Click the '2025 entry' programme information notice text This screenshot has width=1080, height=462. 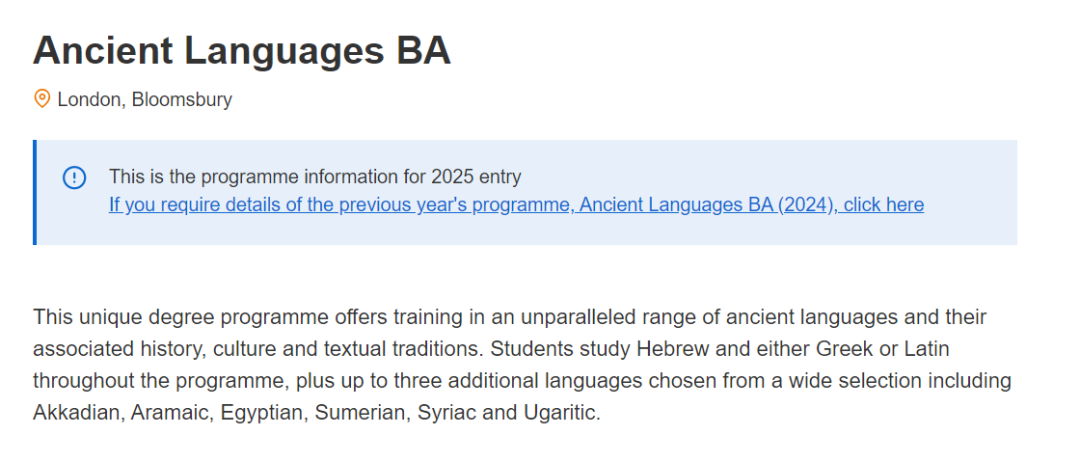pos(315,177)
